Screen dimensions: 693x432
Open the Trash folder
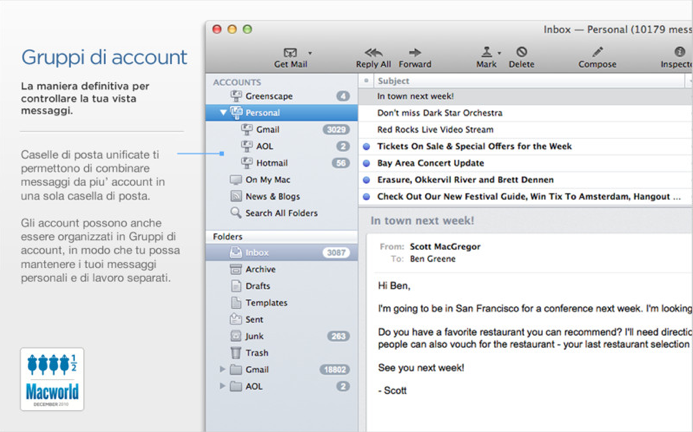pyautogui.click(x=282, y=353)
